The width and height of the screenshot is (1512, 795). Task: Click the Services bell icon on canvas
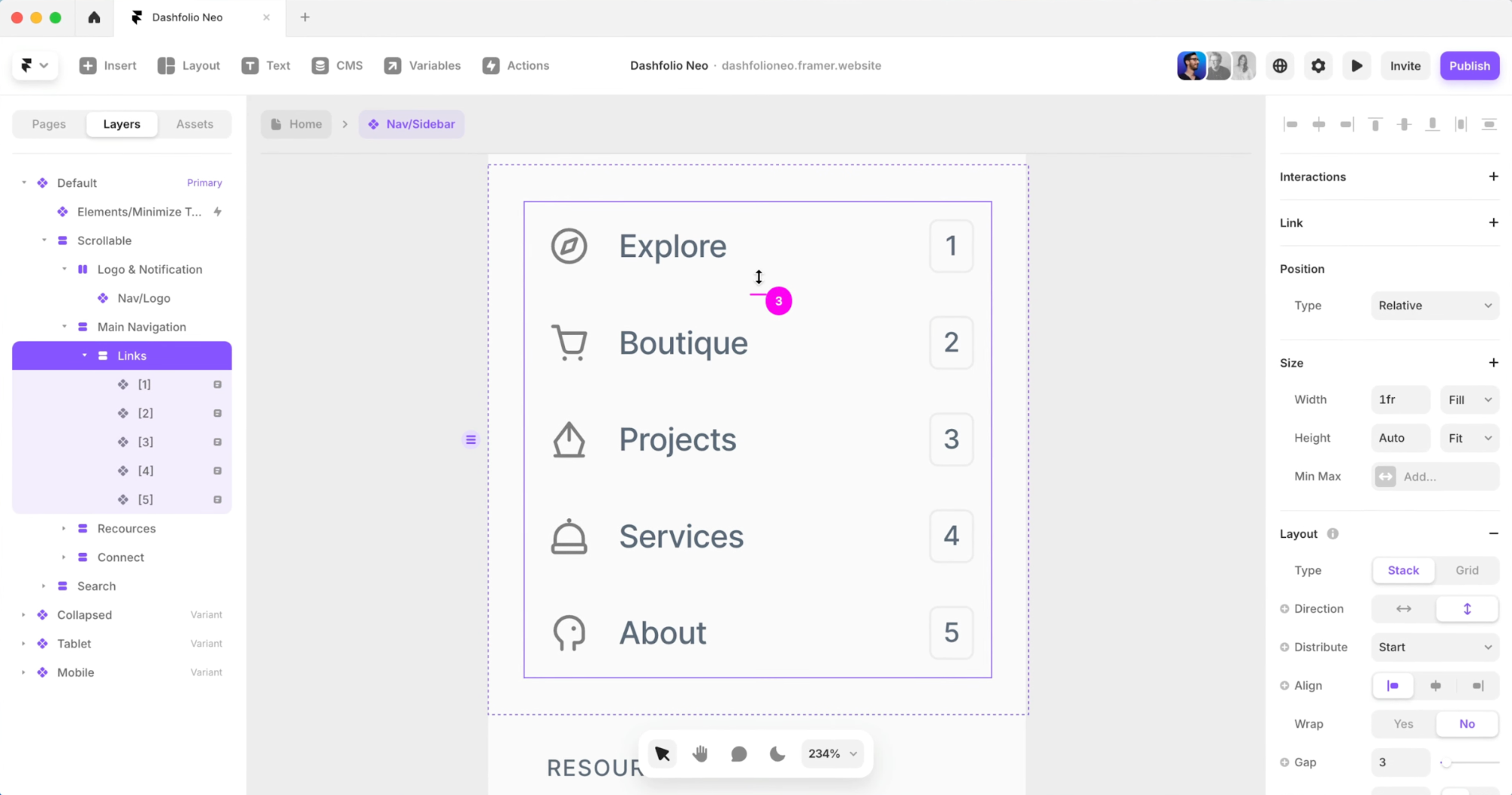coord(569,536)
